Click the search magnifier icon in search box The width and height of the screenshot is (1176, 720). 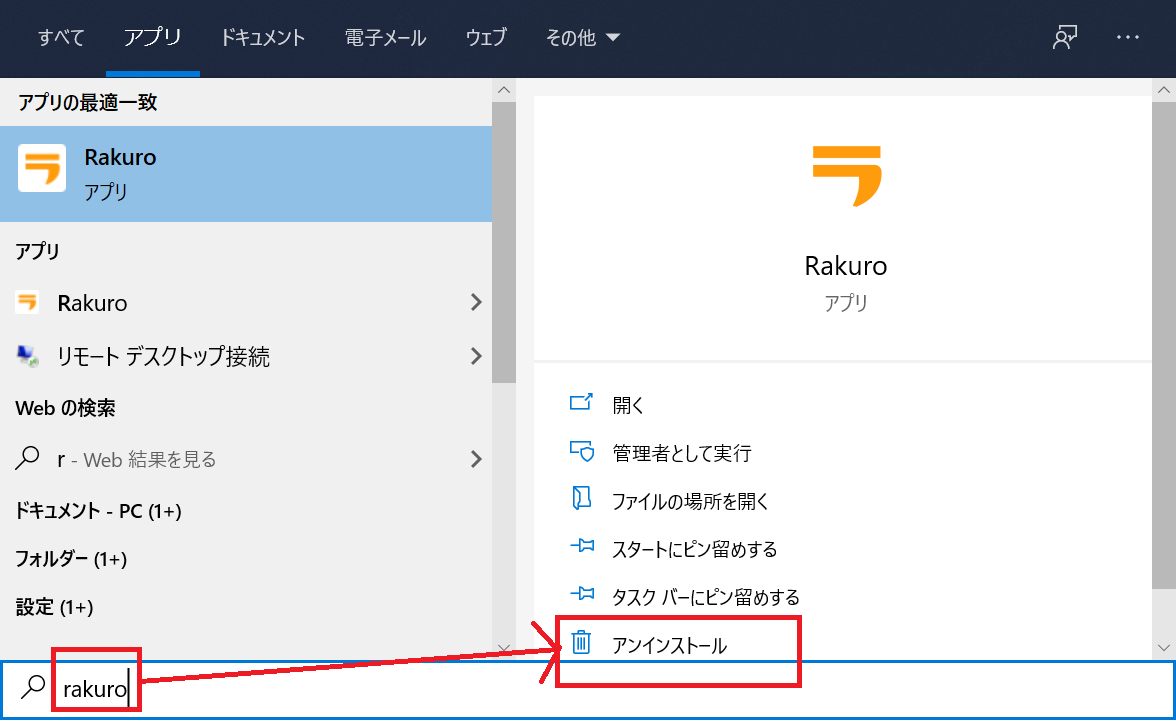32,687
